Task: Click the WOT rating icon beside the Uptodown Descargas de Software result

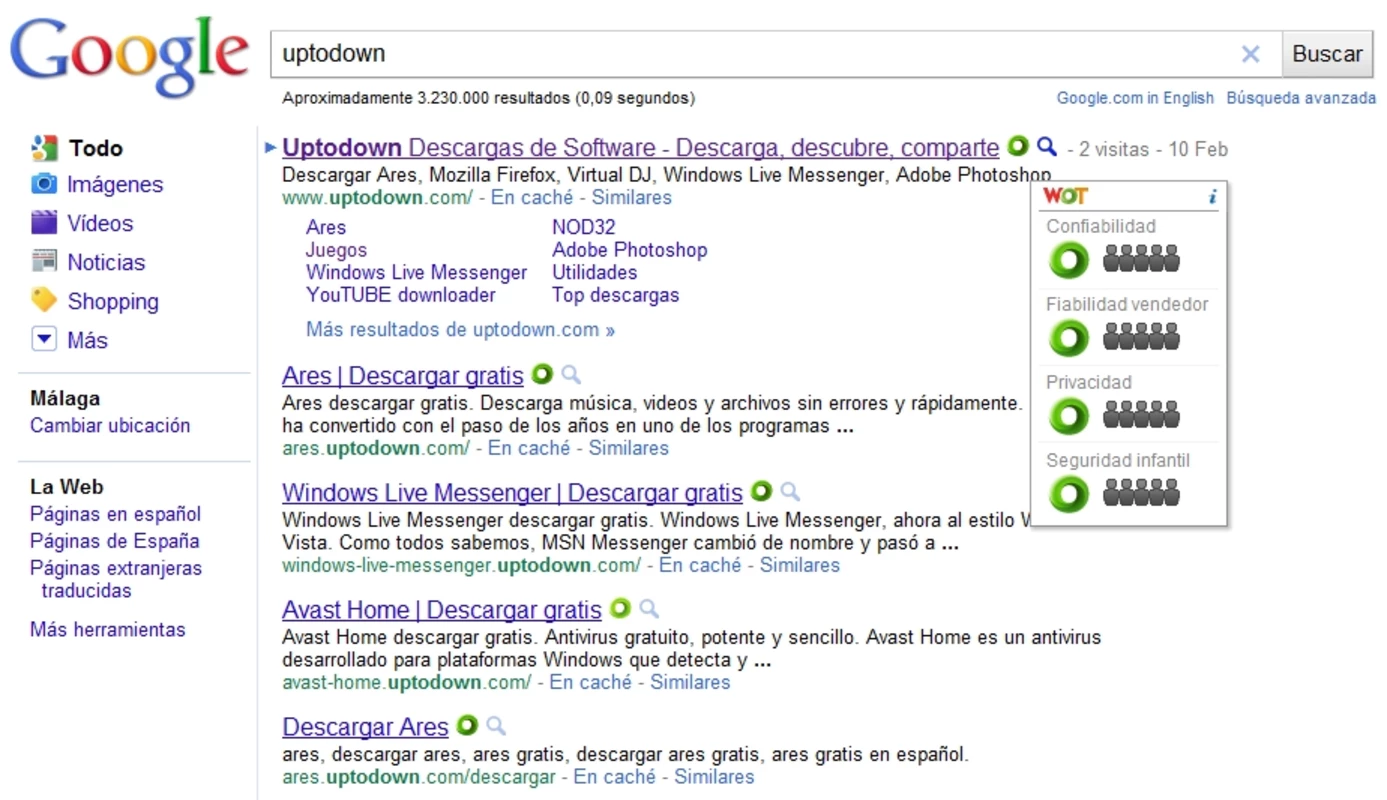Action: coord(1018,147)
